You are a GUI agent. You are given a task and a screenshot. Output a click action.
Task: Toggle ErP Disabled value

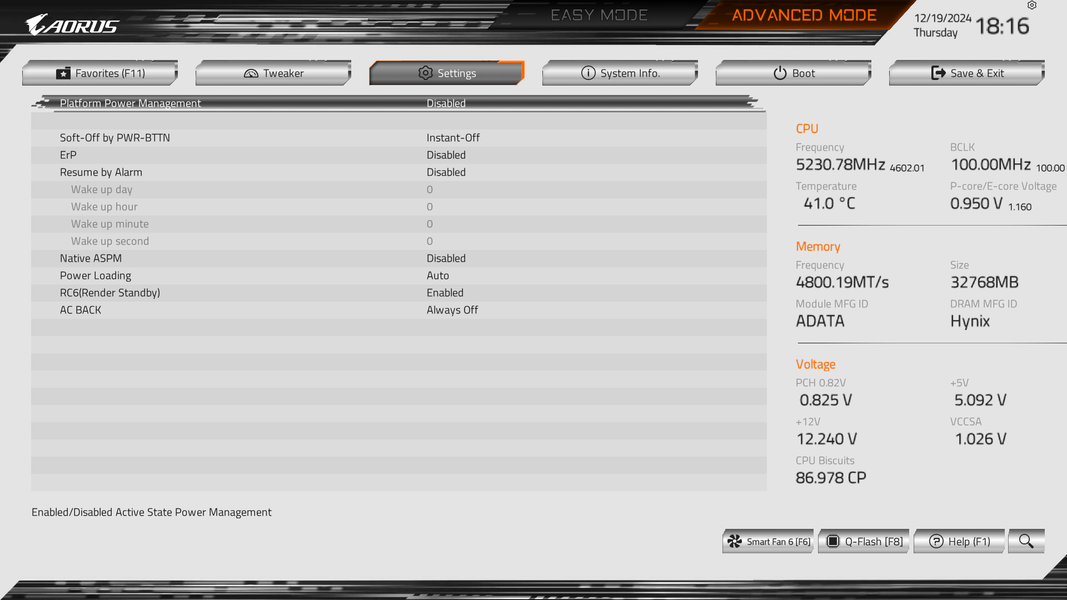(x=446, y=155)
